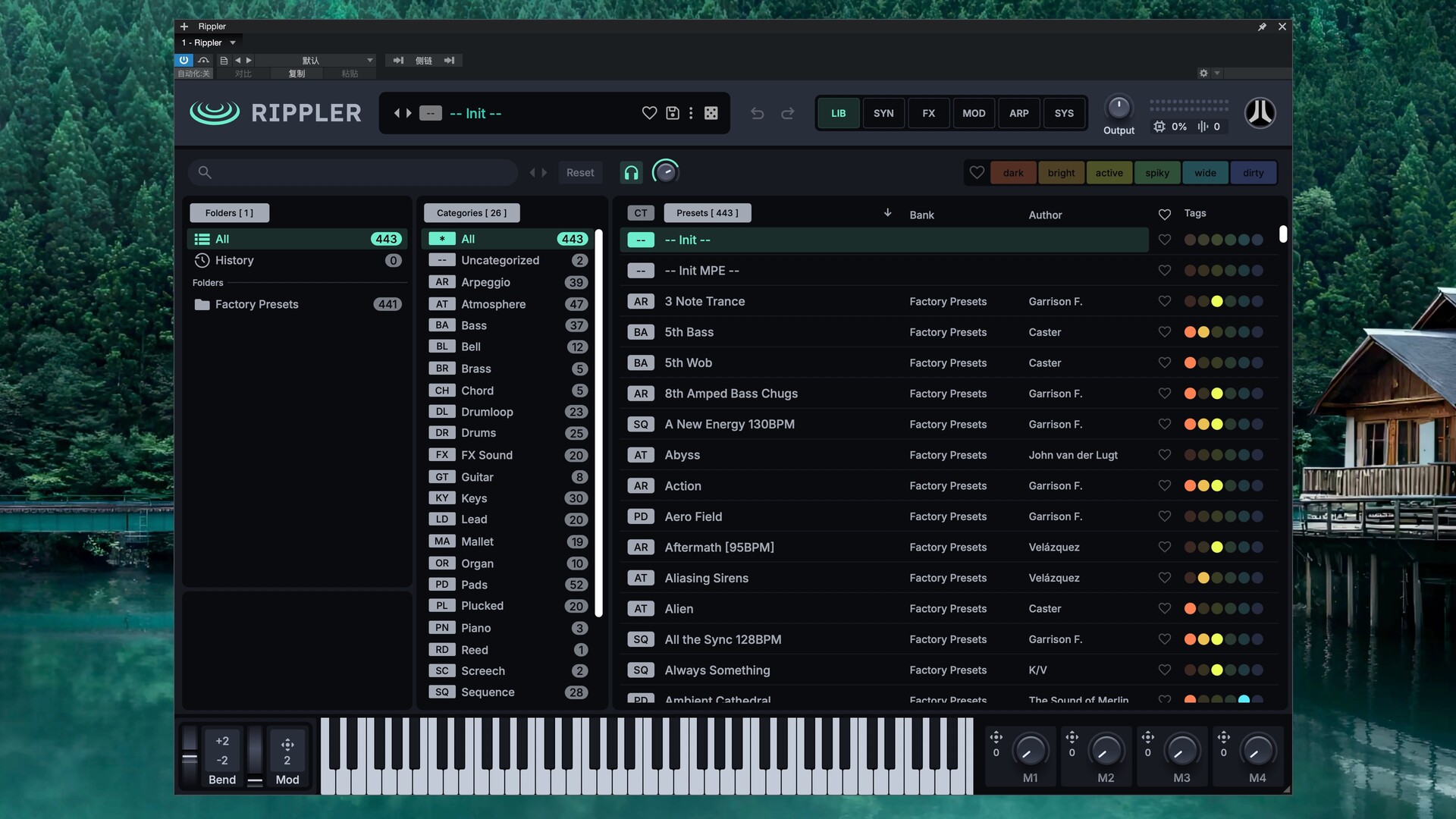Click the search magnifier icon
The height and width of the screenshot is (819, 1456).
[205, 172]
